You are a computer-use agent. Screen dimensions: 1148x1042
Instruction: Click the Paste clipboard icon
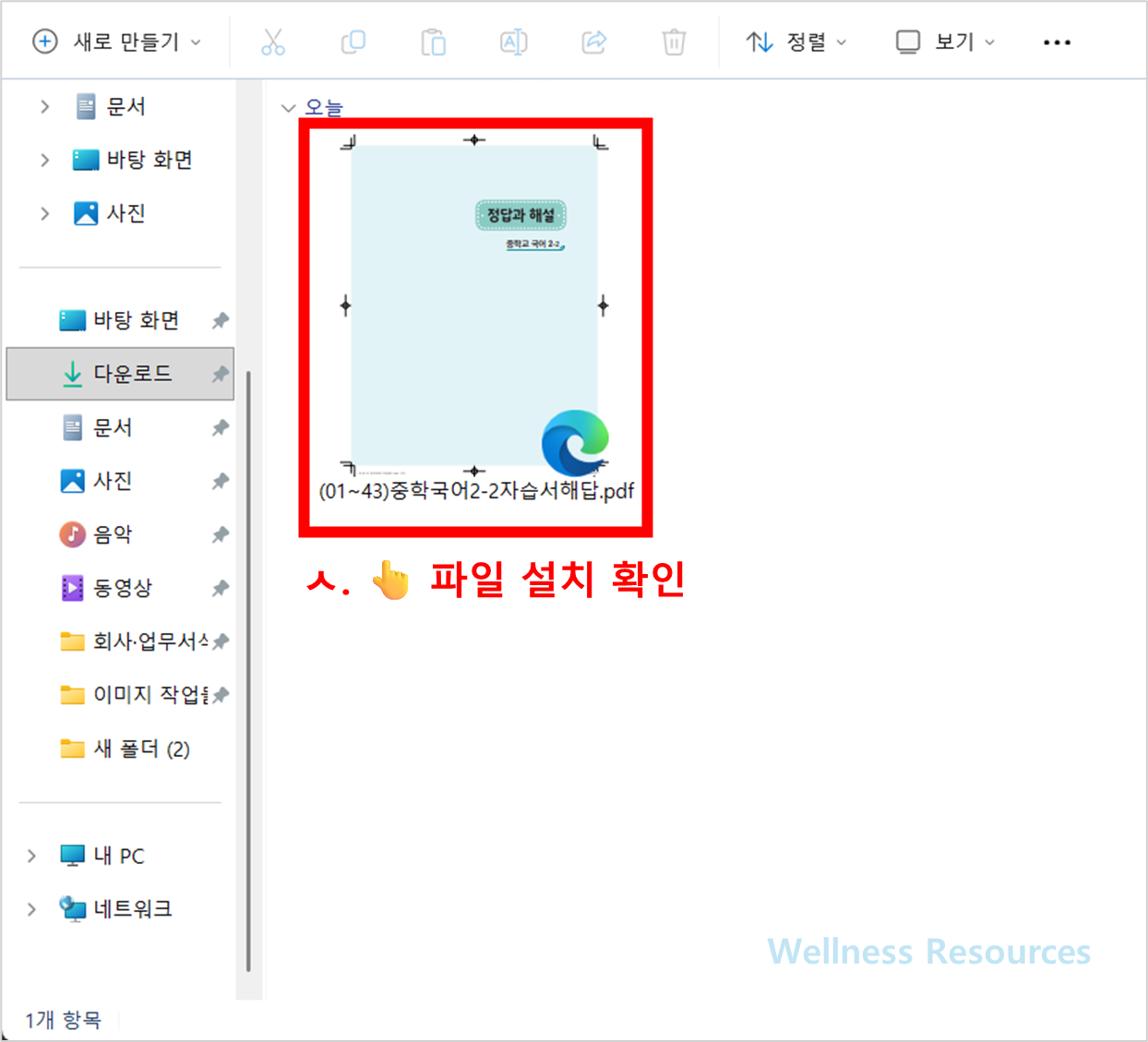coord(433,42)
